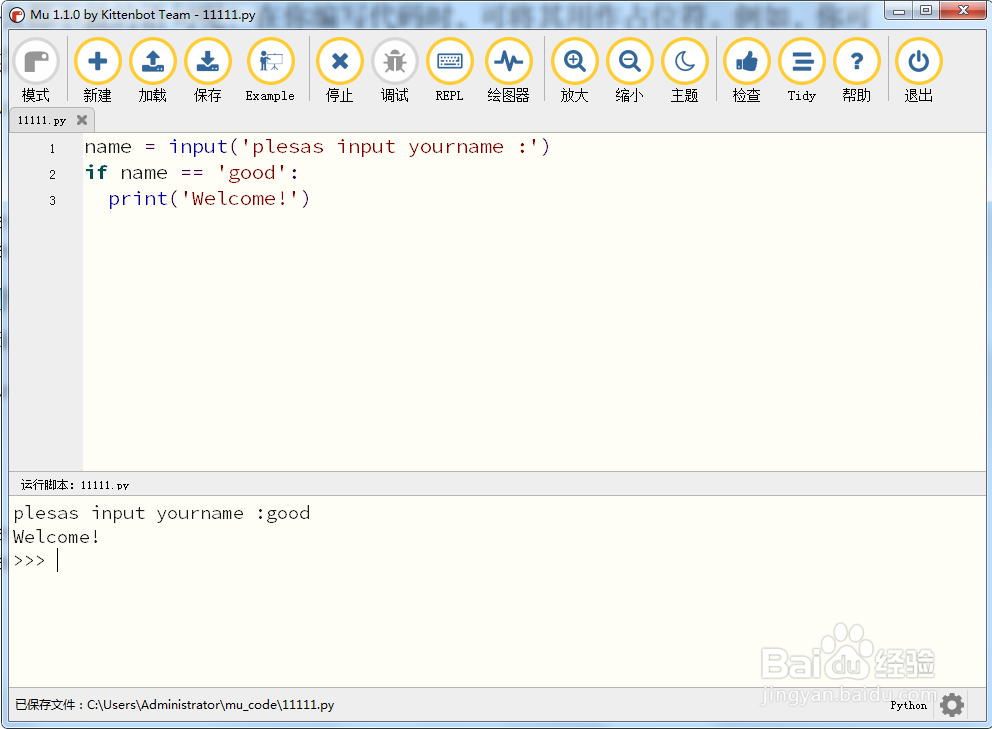Open 帮助 help documentation
The height and width of the screenshot is (729, 992).
(856, 61)
